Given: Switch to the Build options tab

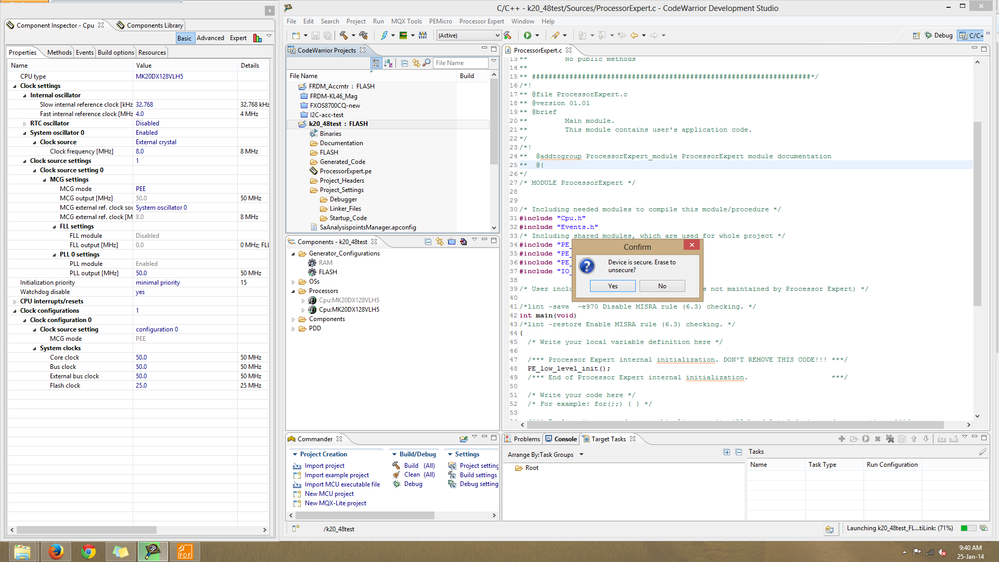Looking at the screenshot, I should [115, 52].
